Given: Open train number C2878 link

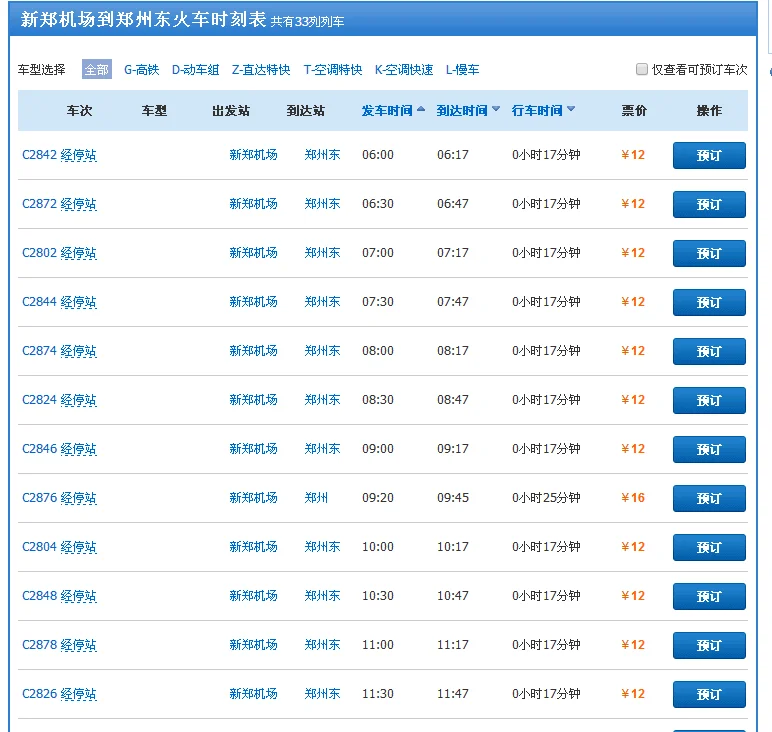Looking at the screenshot, I should coord(39,645).
